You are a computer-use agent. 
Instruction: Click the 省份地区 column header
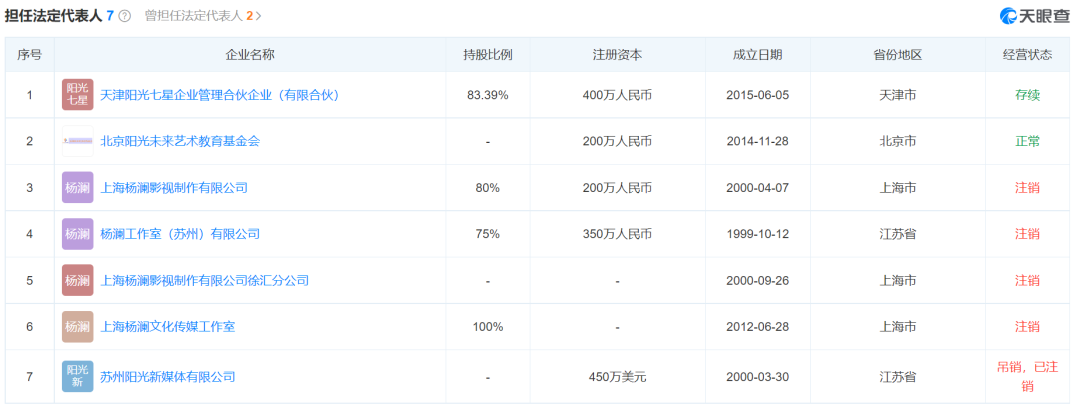(897, 55)
